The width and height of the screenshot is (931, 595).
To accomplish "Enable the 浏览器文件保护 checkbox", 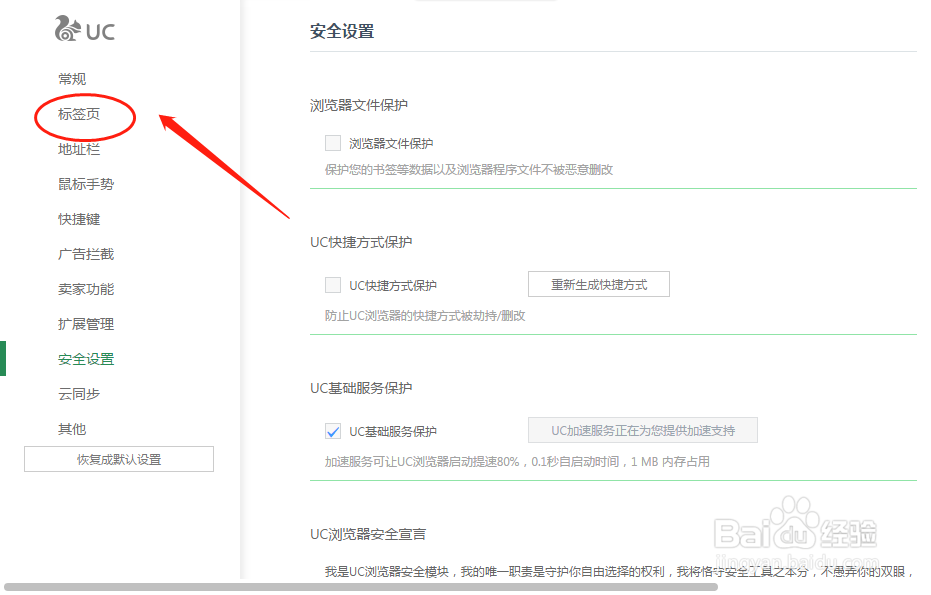I will coord(332,143).
